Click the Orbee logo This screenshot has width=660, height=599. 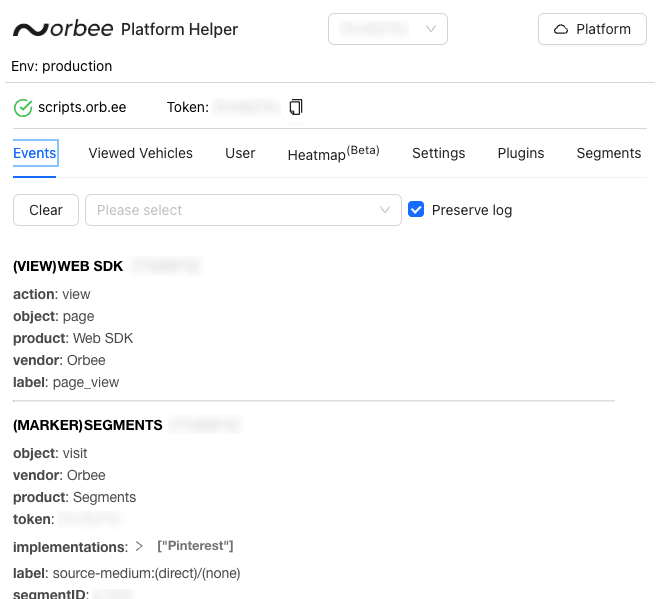coord(63,29)
